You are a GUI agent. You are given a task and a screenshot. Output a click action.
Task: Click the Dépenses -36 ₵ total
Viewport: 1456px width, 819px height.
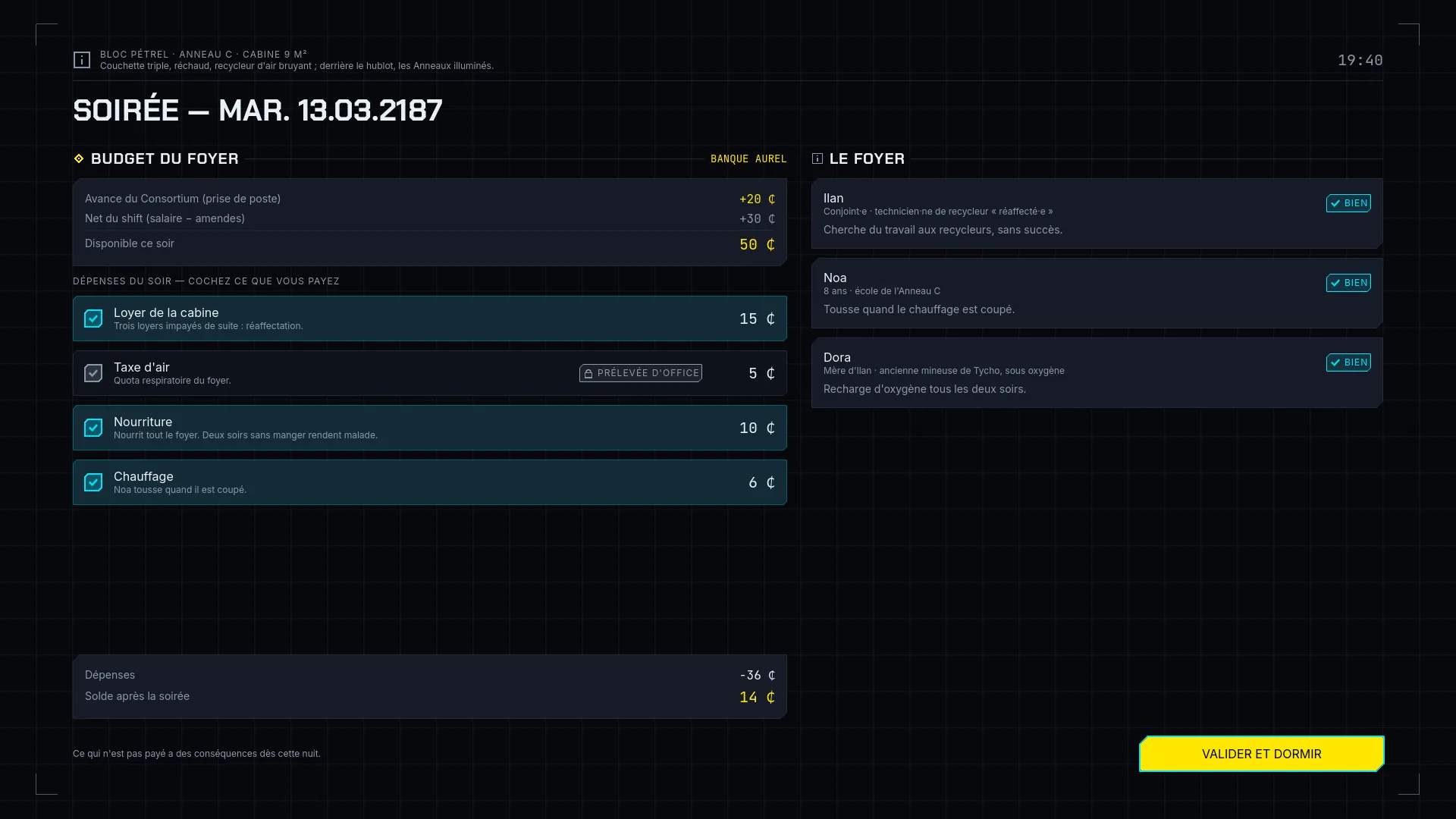757,675
